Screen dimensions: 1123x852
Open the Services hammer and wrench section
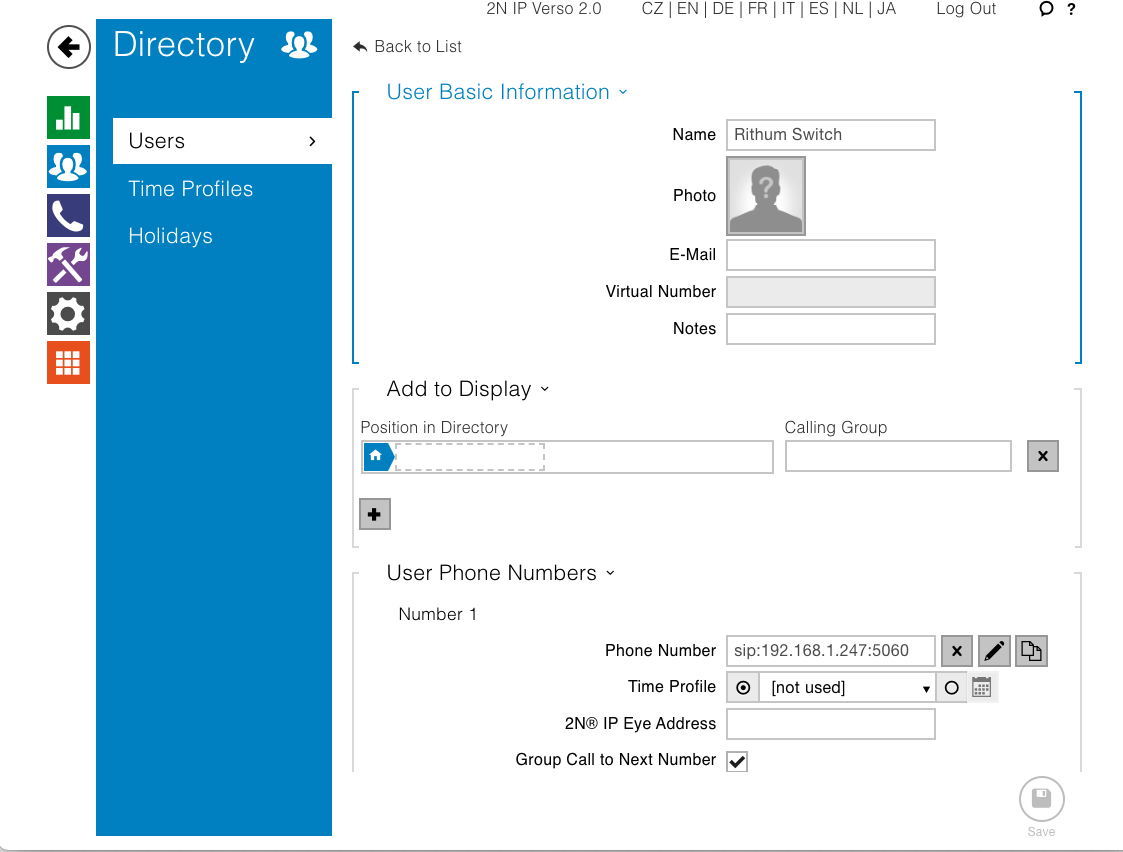[x=69, y=265]
